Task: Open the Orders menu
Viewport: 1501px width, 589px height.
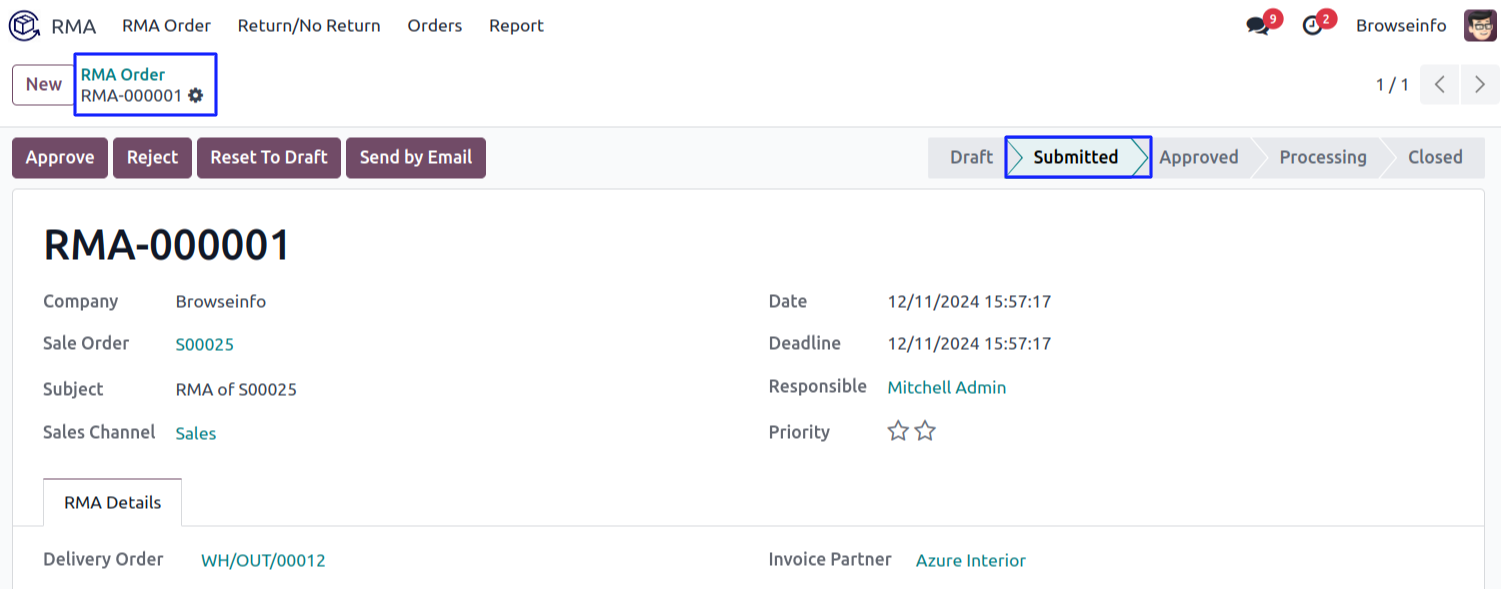Action: [x=435, y=26]
